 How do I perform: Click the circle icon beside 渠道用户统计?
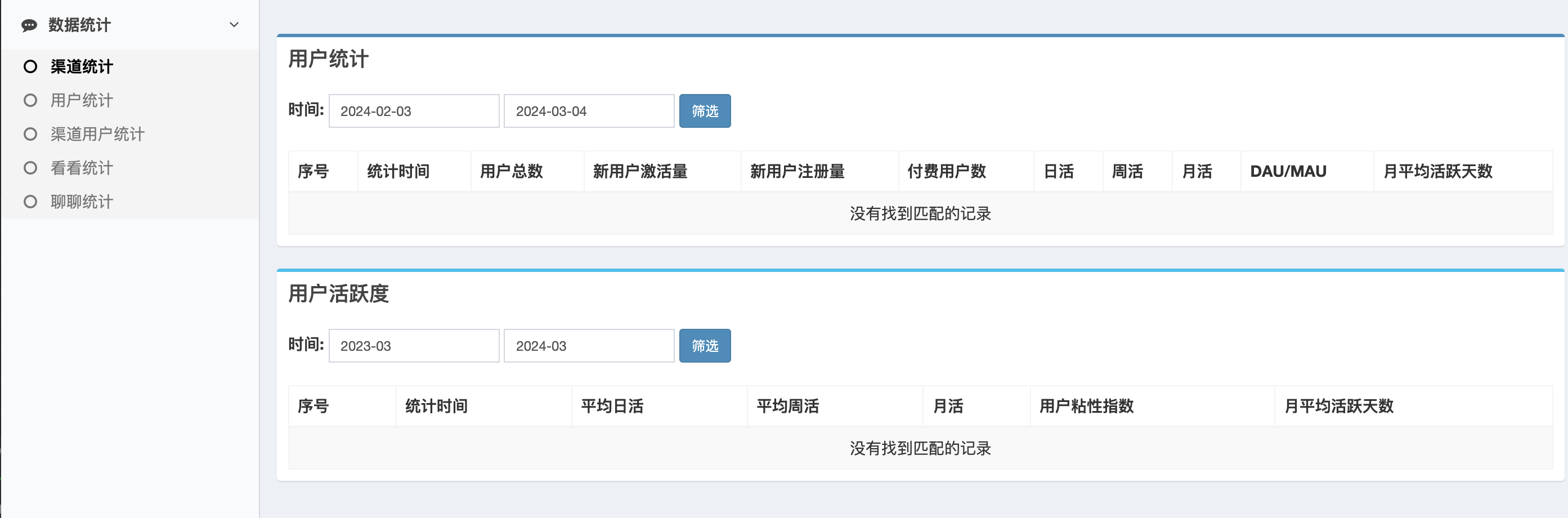30,134
